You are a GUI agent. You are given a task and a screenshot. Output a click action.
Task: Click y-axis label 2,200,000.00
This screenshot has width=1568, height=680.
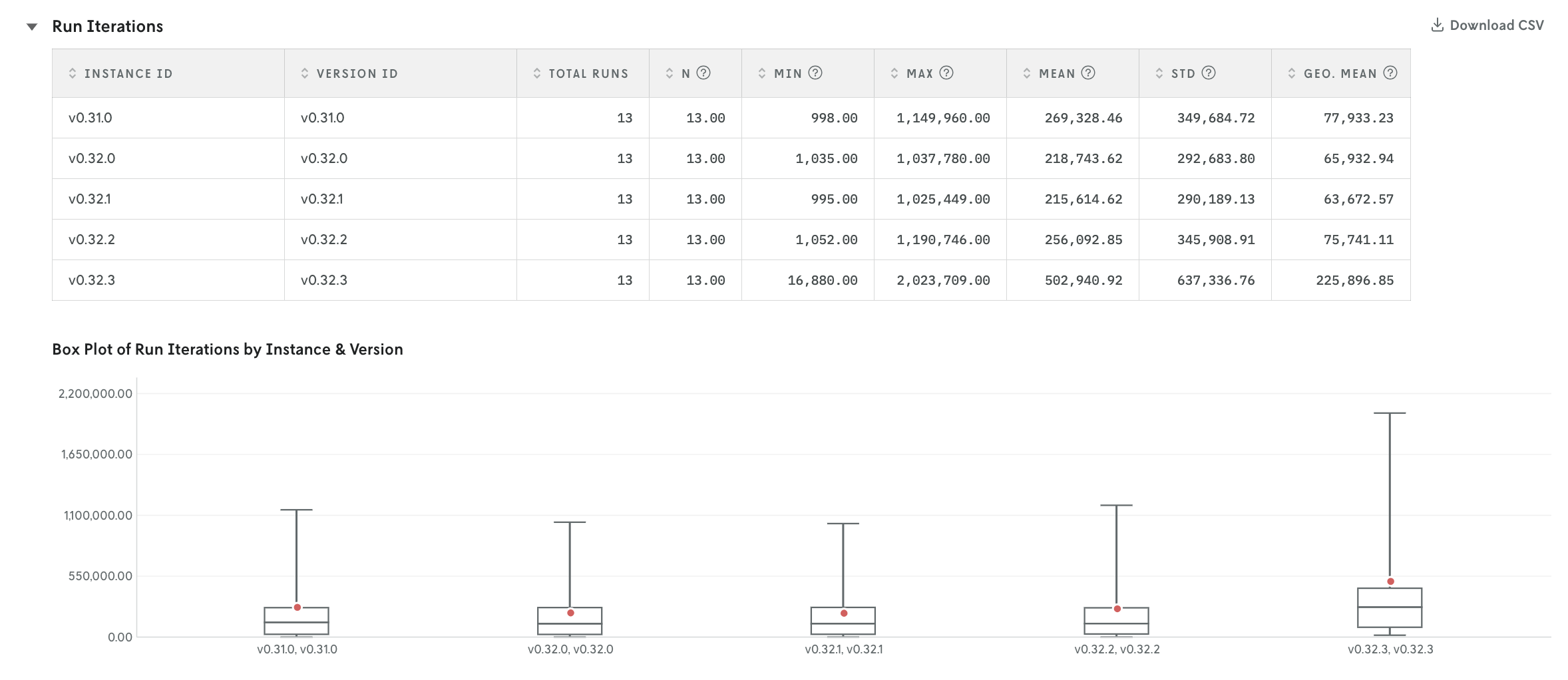[95, 394]
